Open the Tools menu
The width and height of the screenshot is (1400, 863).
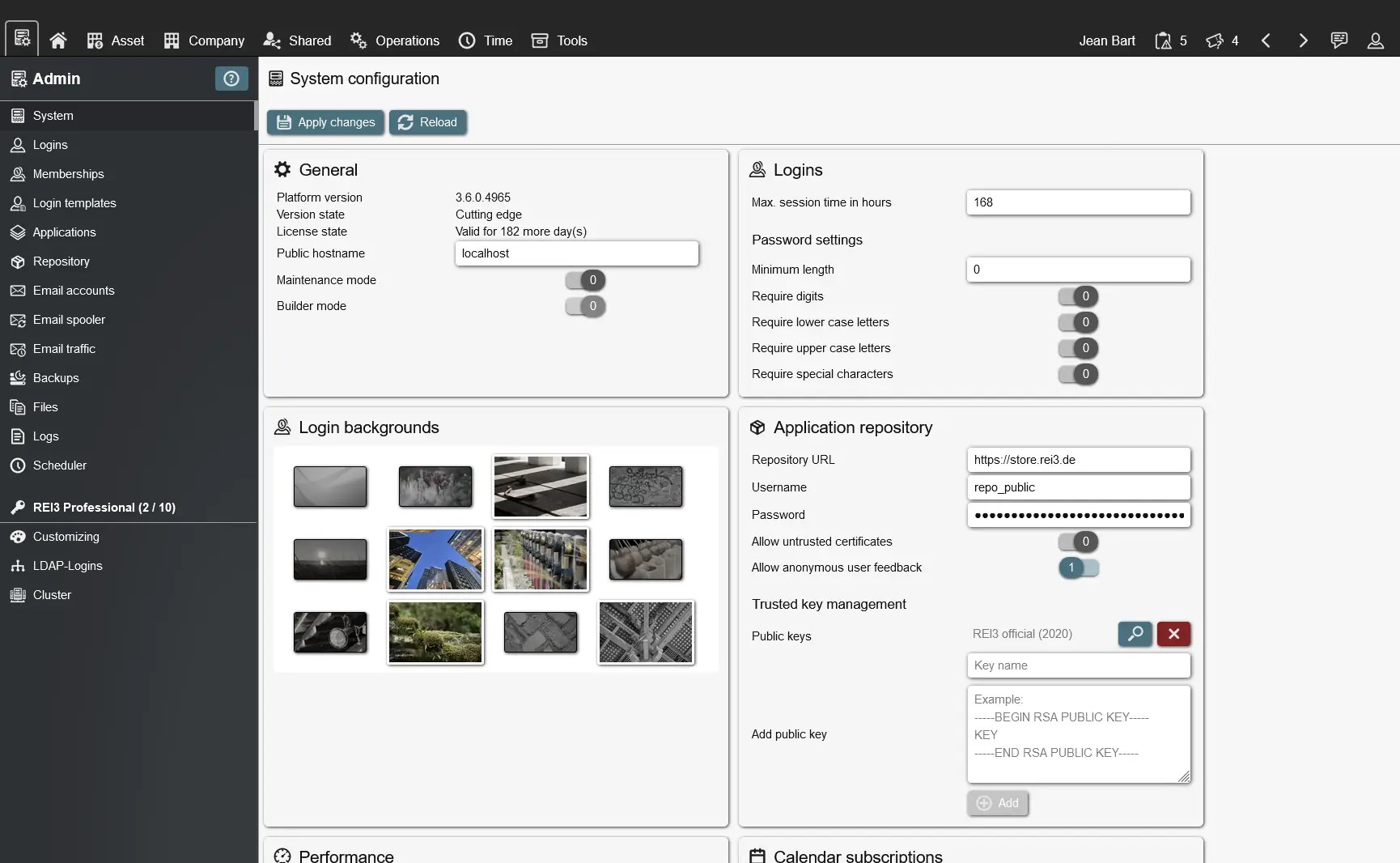tap(558, 40)
